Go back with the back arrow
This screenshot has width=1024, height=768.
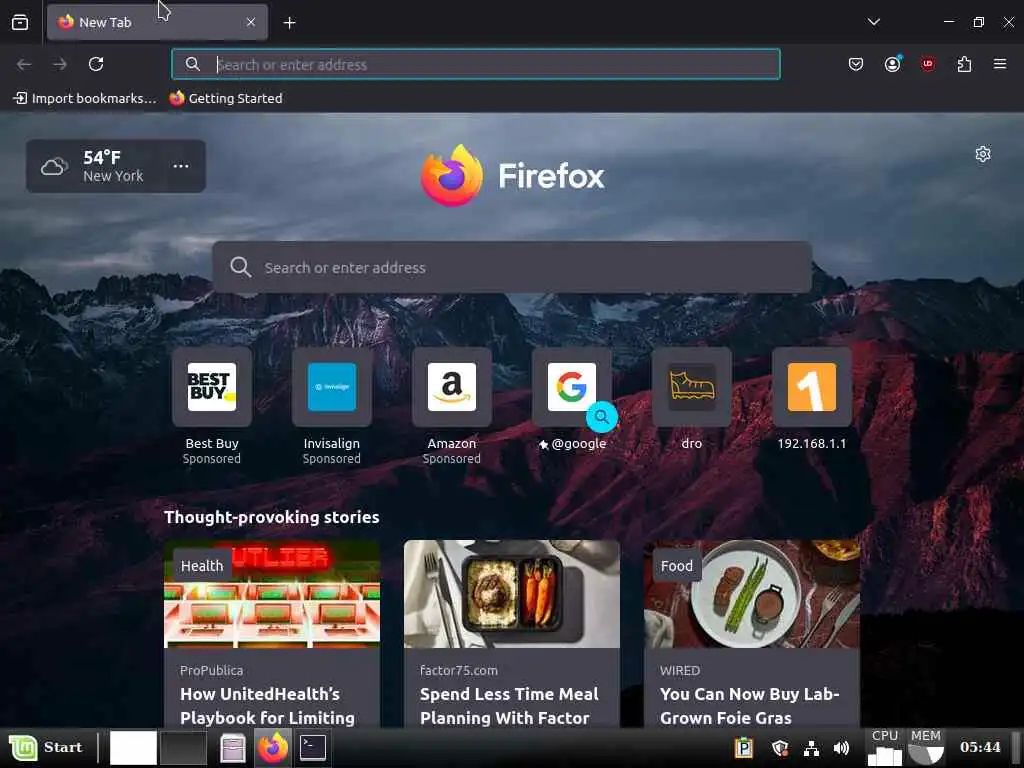coord(24,64)
